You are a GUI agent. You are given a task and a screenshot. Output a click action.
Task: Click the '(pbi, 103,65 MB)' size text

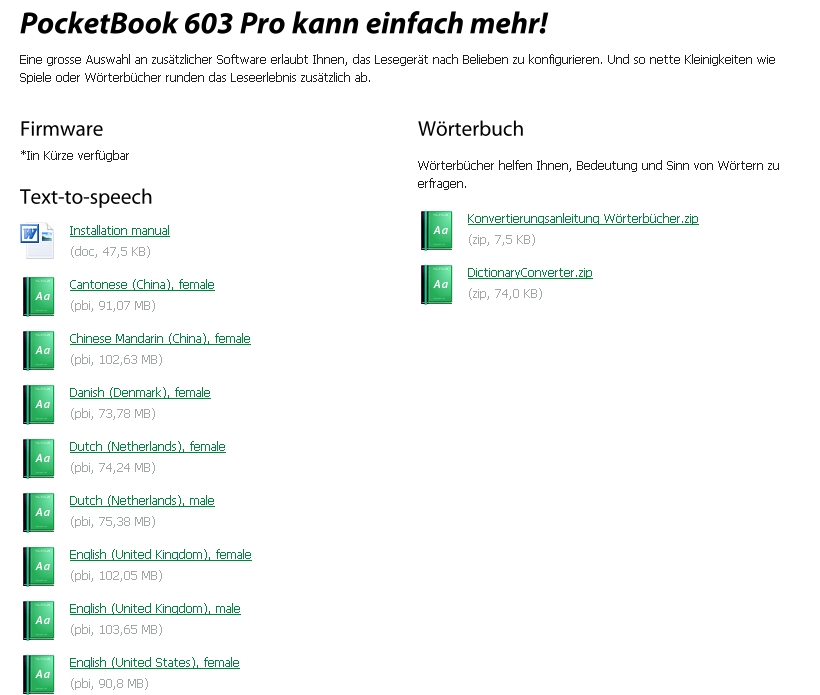point(116,630)
